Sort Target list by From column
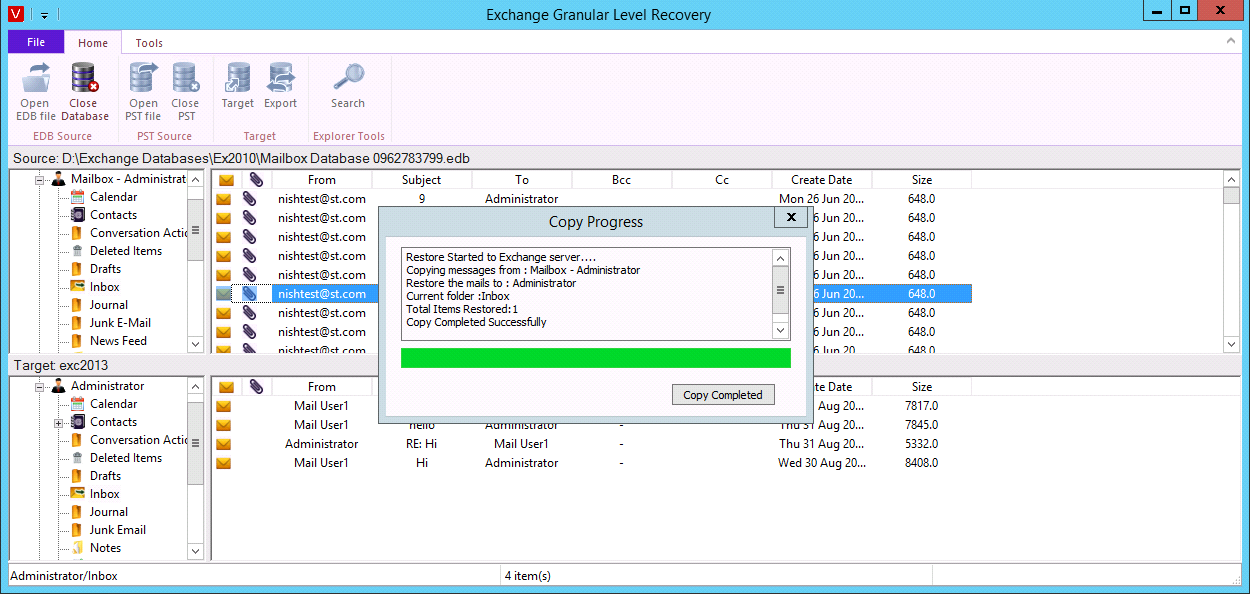Screen dimensions: 1250x594 322,387
